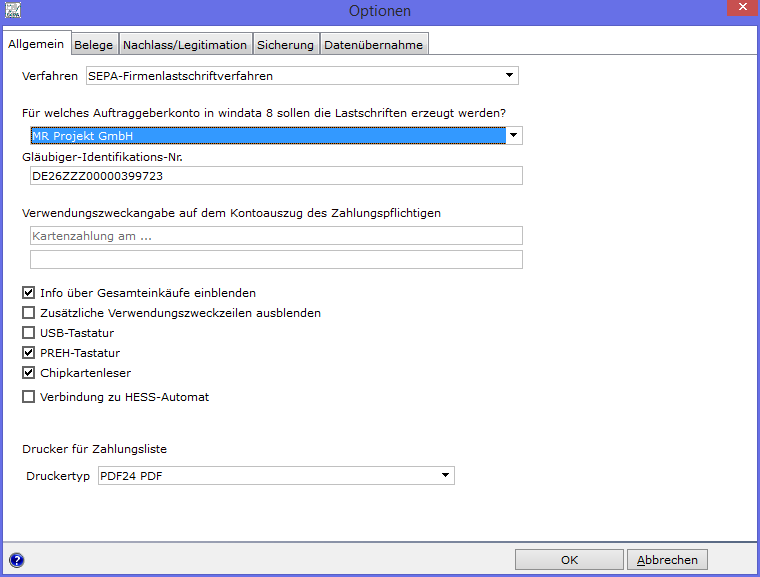This screenshot has width=760, height=577.
Task: Click the empty second Verwendungszweck field
Action: pyautogui.click(x=276, y=259)
